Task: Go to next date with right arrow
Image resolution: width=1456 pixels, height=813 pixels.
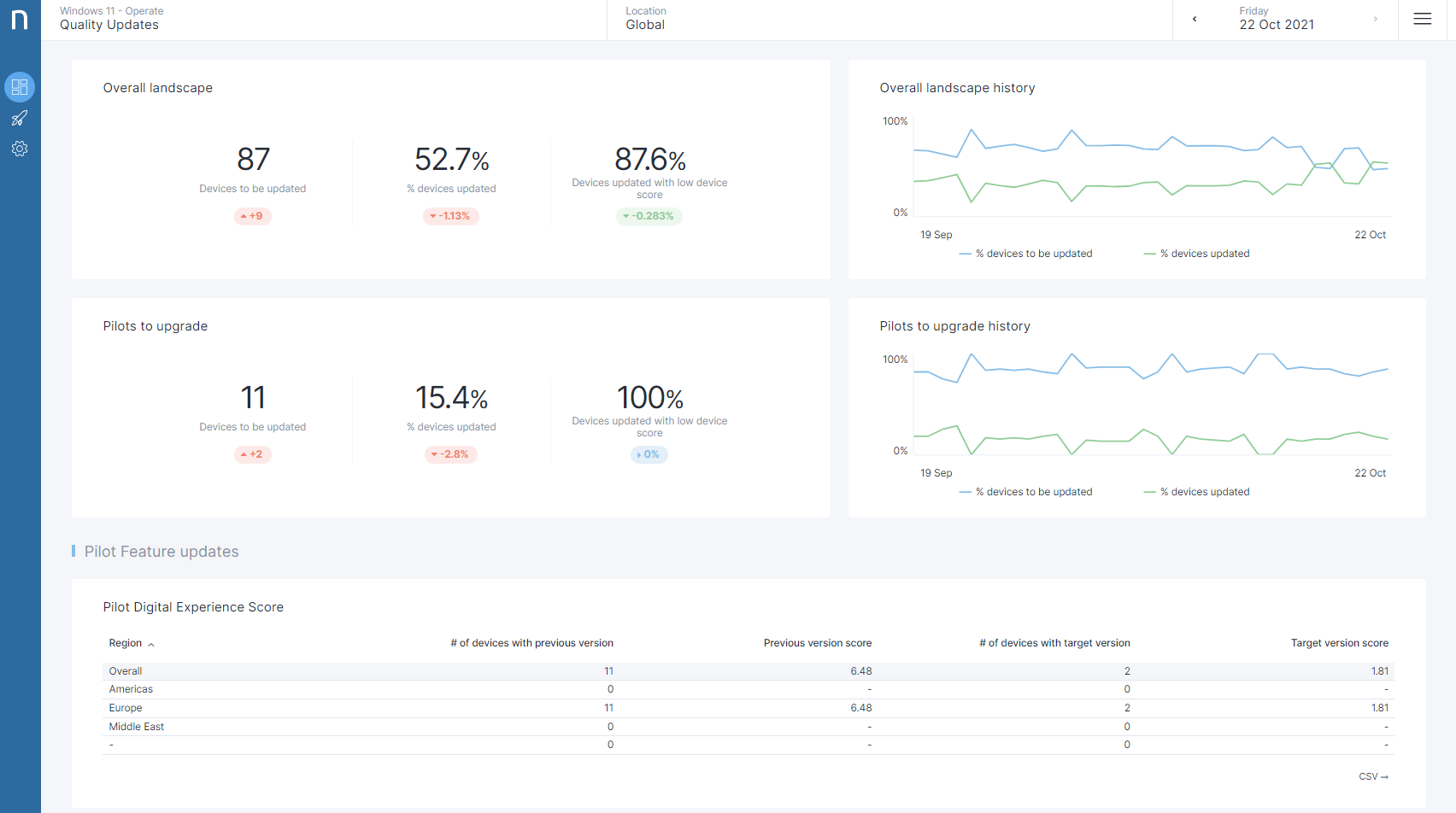Action: (1375, 19)
